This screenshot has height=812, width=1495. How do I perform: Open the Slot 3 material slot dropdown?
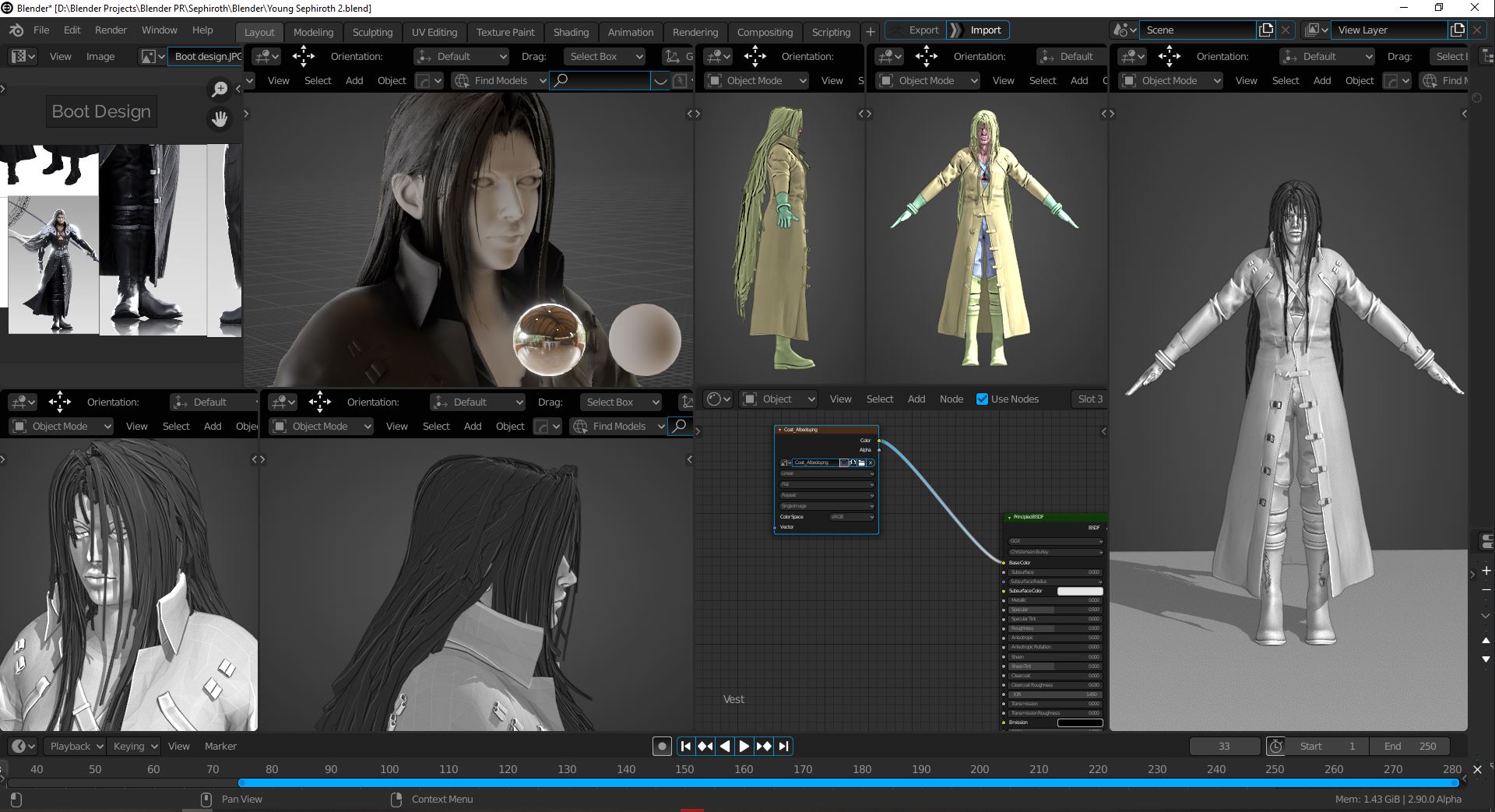pyautogui.click(x=1090, y=399)
